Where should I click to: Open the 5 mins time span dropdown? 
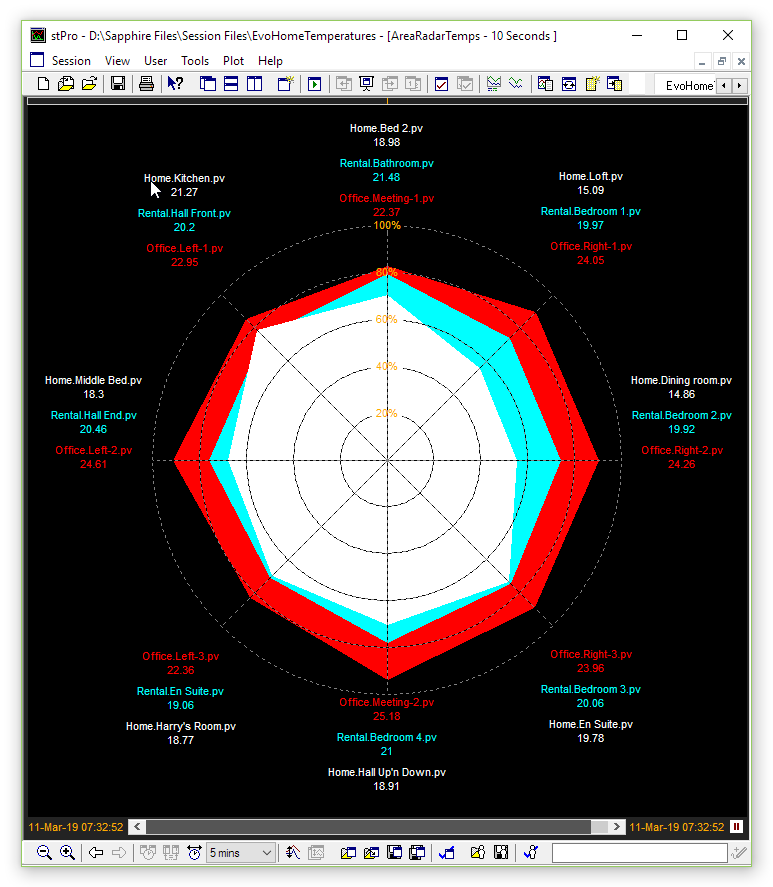tap(241, 852)
